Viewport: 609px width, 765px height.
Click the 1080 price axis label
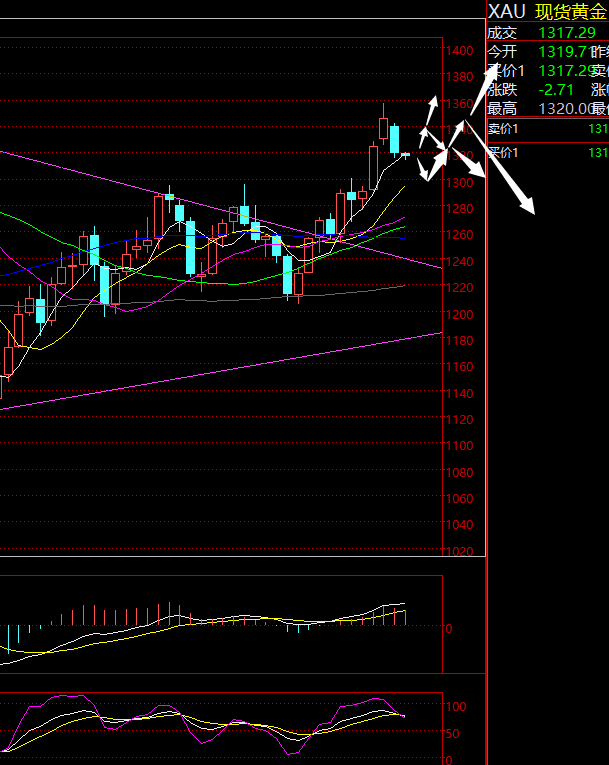pyautogui.click(x=460, y=473)
